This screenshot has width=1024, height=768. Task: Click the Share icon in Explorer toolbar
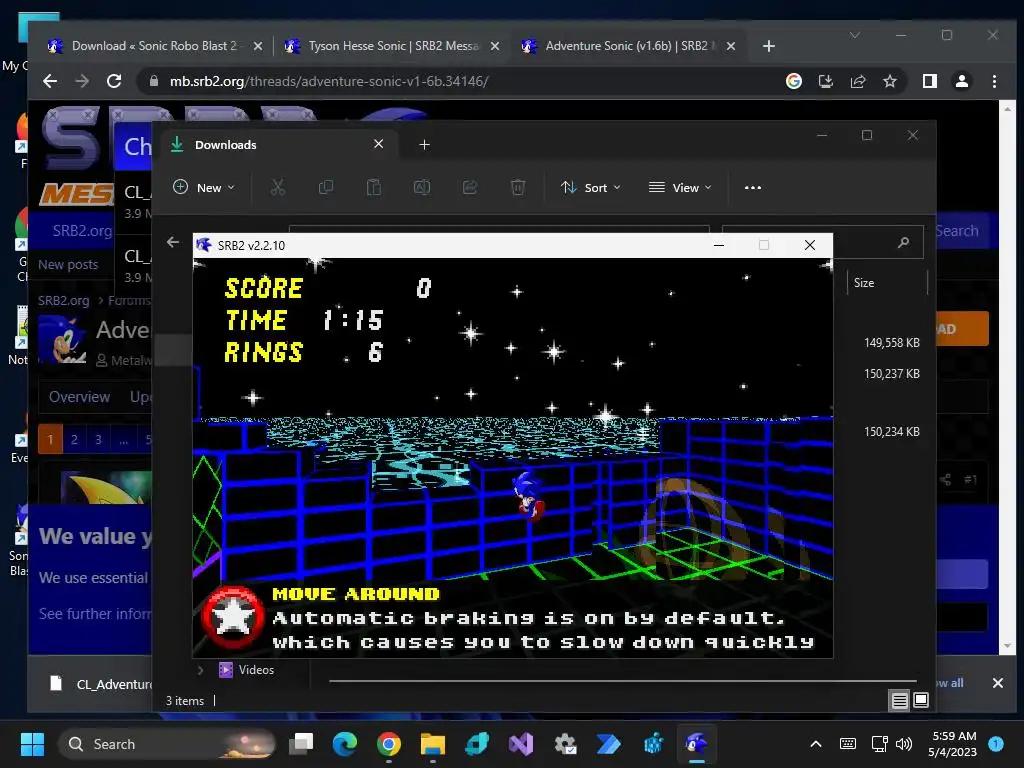point(470,188)
